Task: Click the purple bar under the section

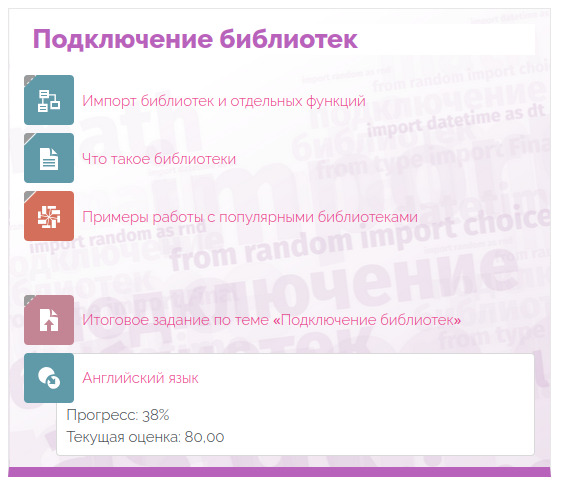Action: tap(279, 472)
